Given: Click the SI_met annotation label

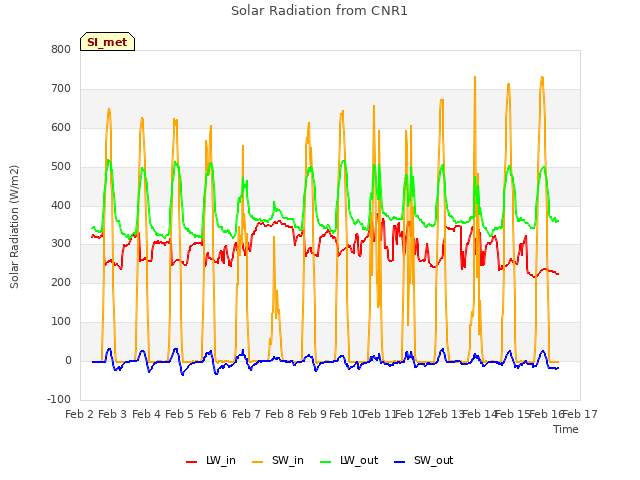Looking at the screenshot, I should coord(107,42).
